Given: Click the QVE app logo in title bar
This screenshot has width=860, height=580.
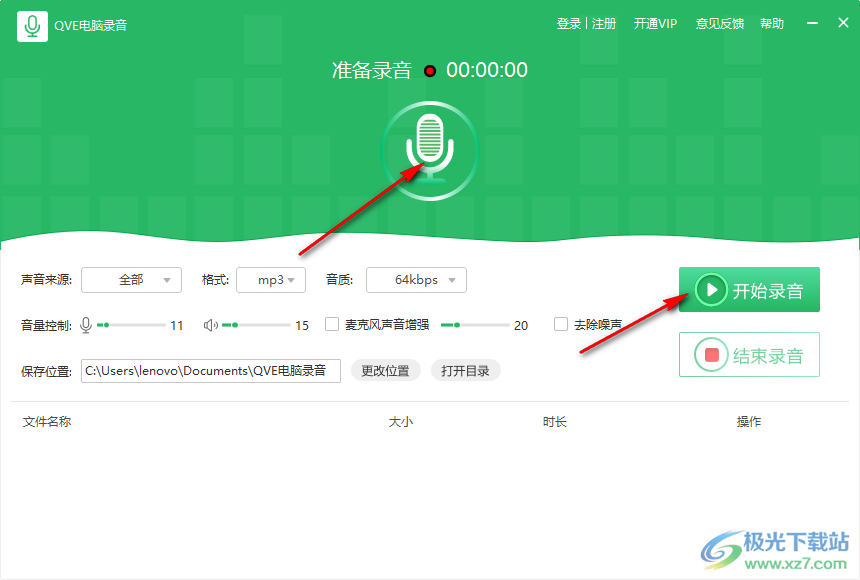Looking at the screenshot, I should point(30,23).
